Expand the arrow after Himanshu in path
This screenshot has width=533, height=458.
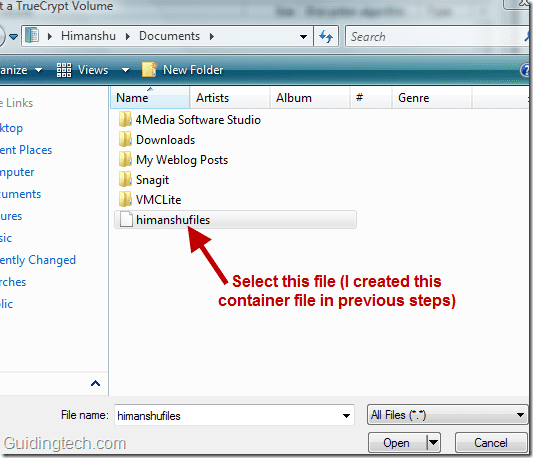click(x=128, y=36)
